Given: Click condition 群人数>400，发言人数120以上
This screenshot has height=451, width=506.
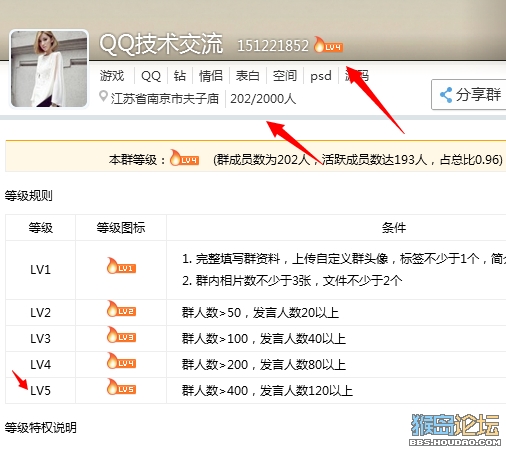Looking at the screenshot, I should coord(267,391).
